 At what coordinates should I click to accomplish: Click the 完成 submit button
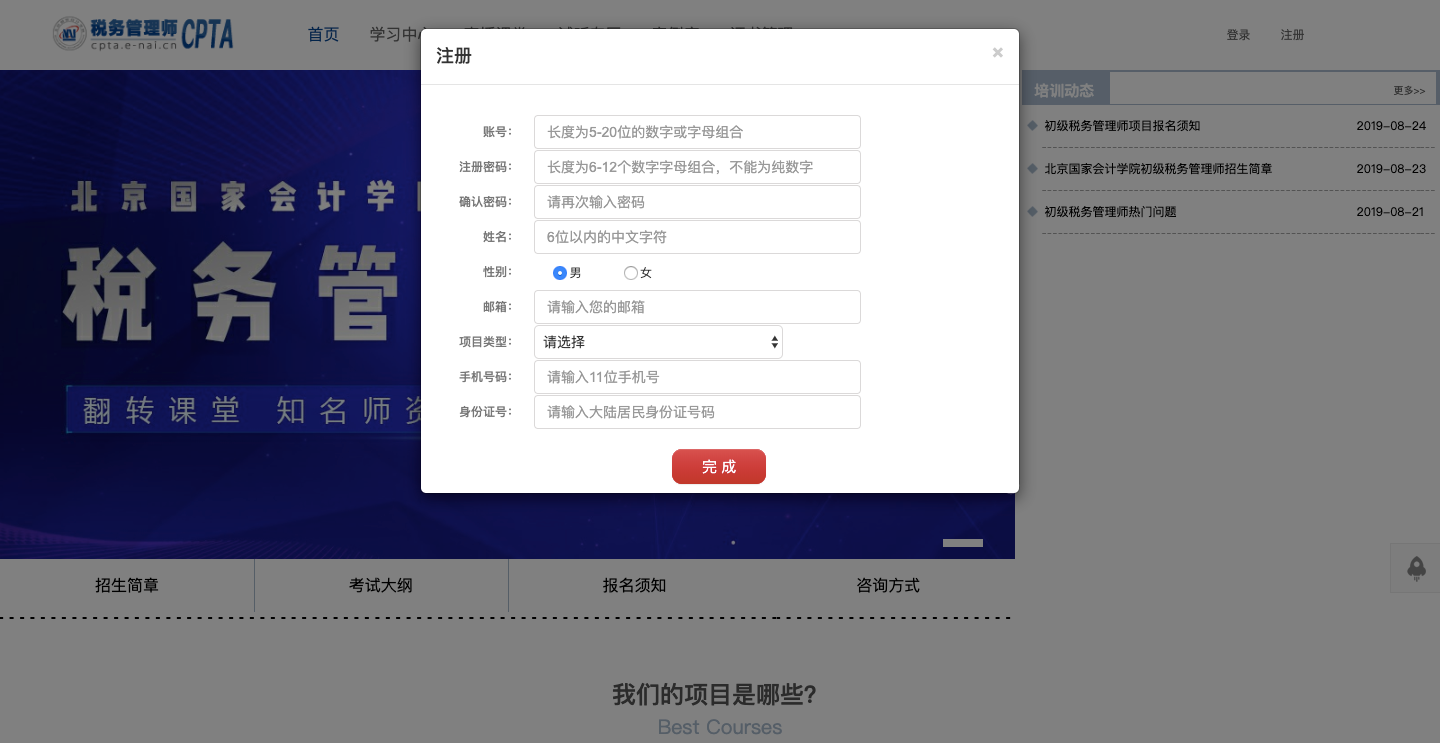[x=719, y=467]
